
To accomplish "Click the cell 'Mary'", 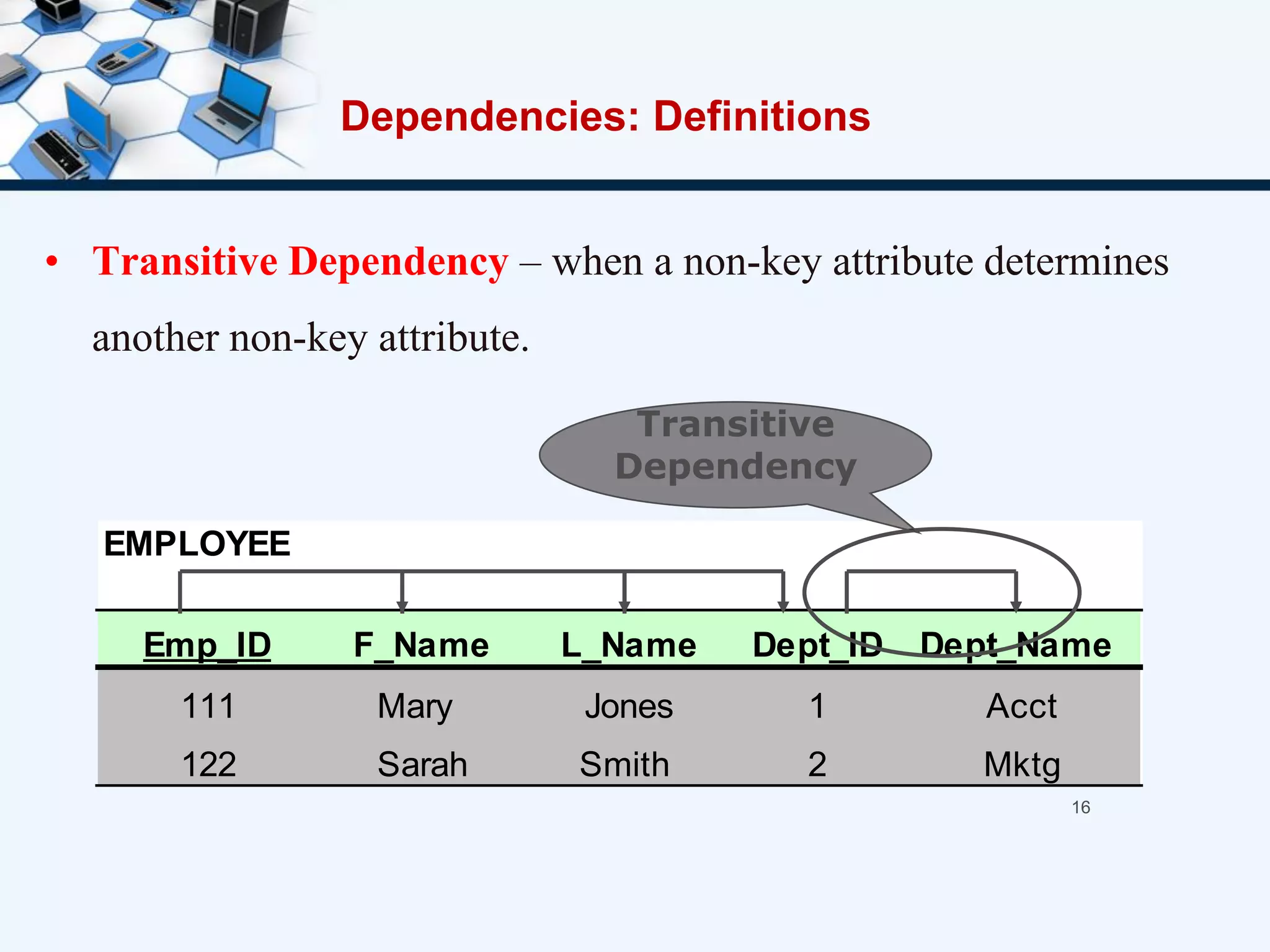I will click(x=415, y=707).
